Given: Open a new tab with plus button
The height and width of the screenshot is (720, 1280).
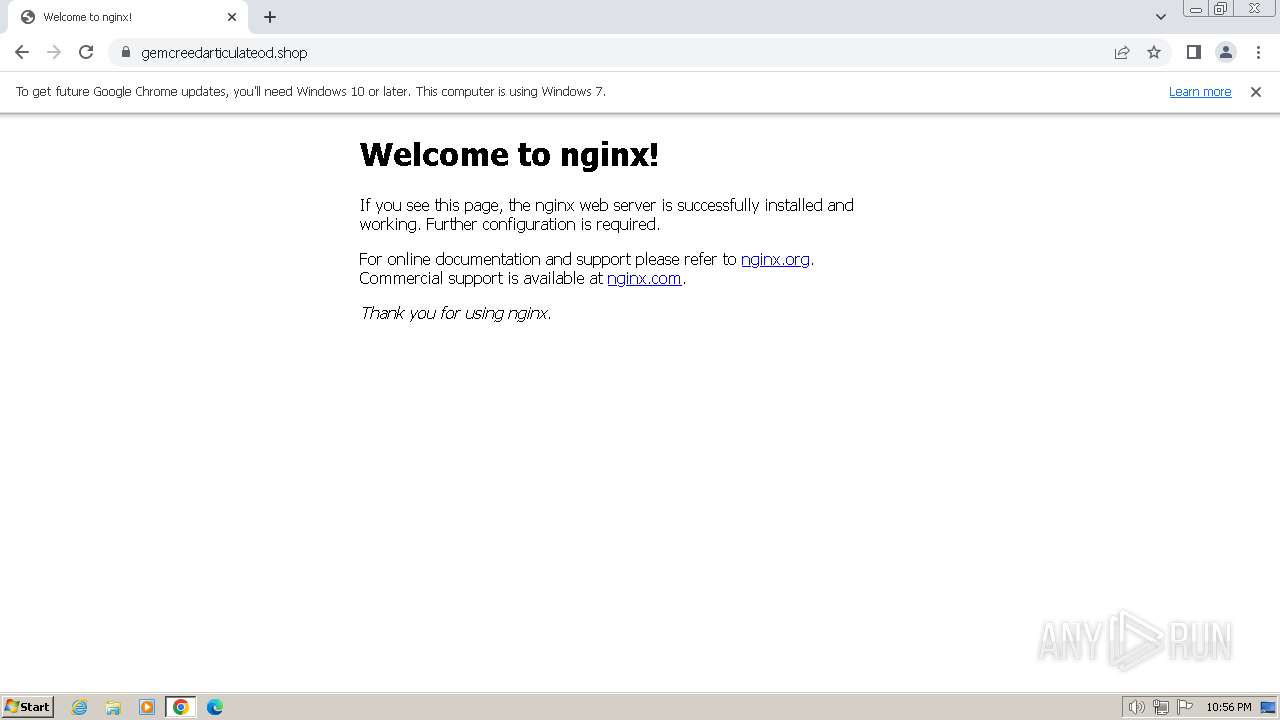Looking at the screenshot, I should (270, 17).
